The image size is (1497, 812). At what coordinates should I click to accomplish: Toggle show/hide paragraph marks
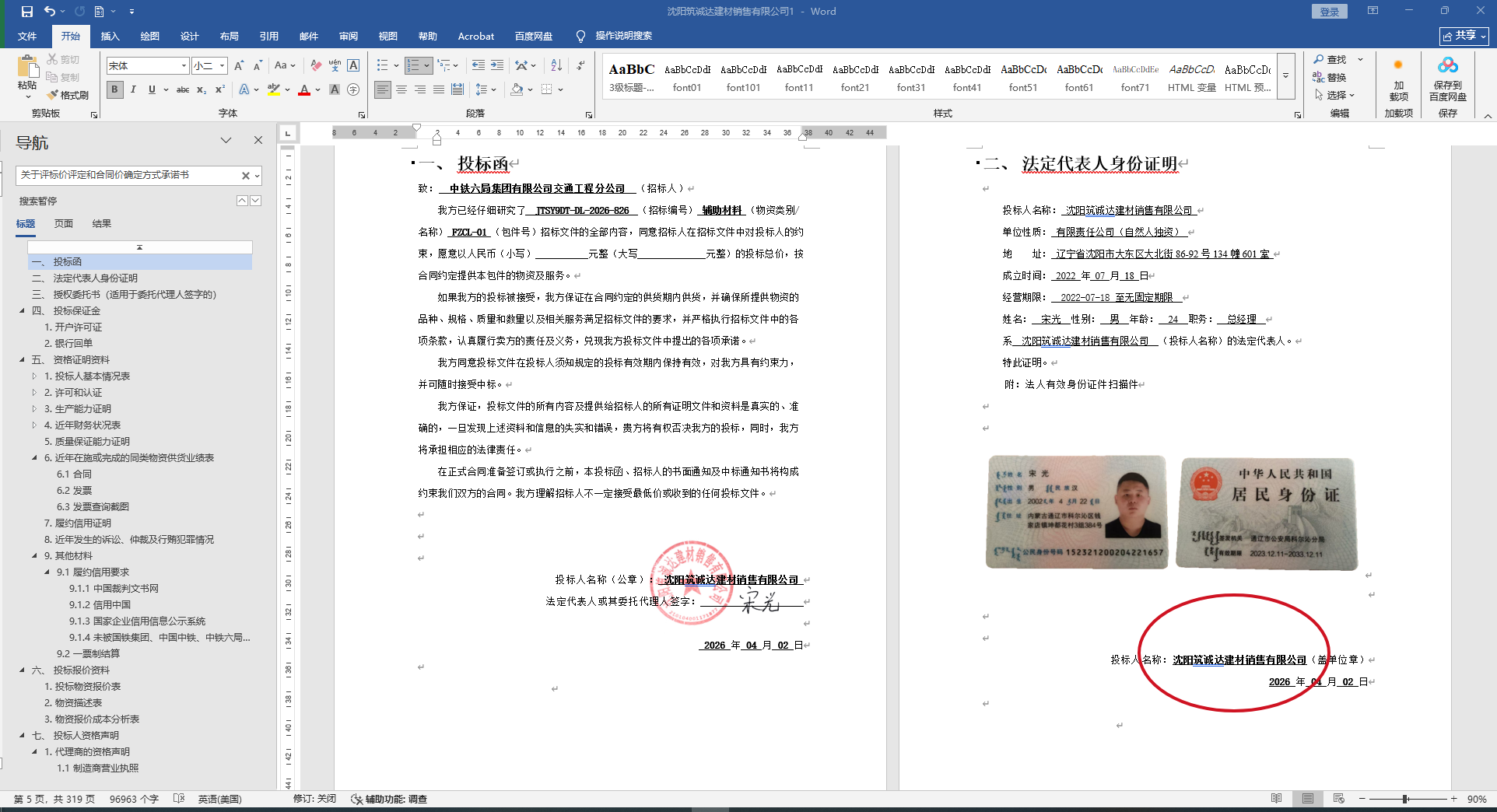[x=580, y=65]
